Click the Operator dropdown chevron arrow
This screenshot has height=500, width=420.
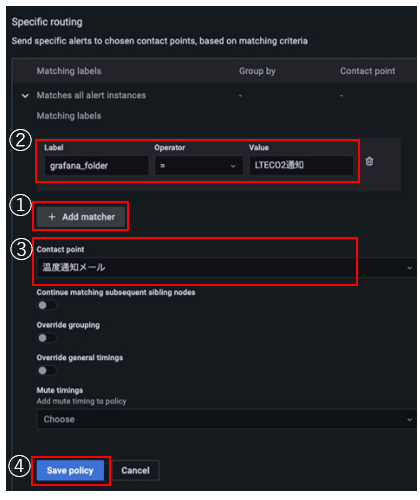pyautogui.click(x=233, y=166)
